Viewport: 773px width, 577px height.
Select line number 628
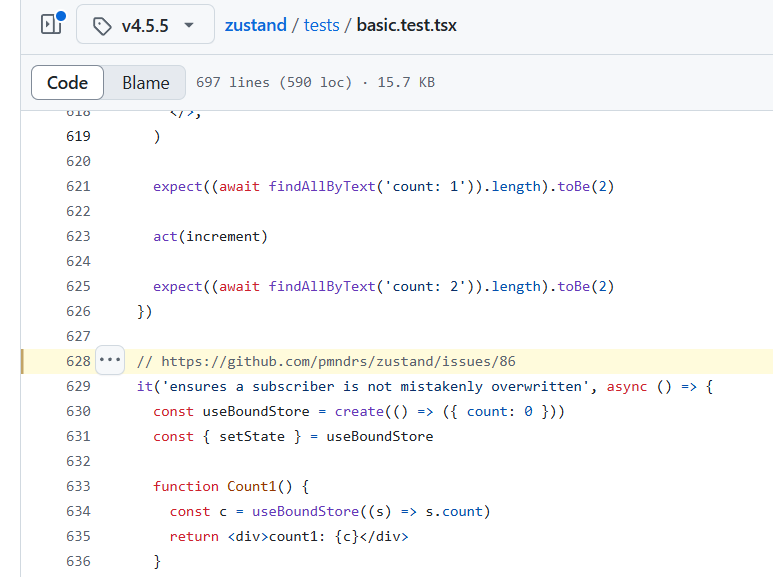tap(78, 361)
